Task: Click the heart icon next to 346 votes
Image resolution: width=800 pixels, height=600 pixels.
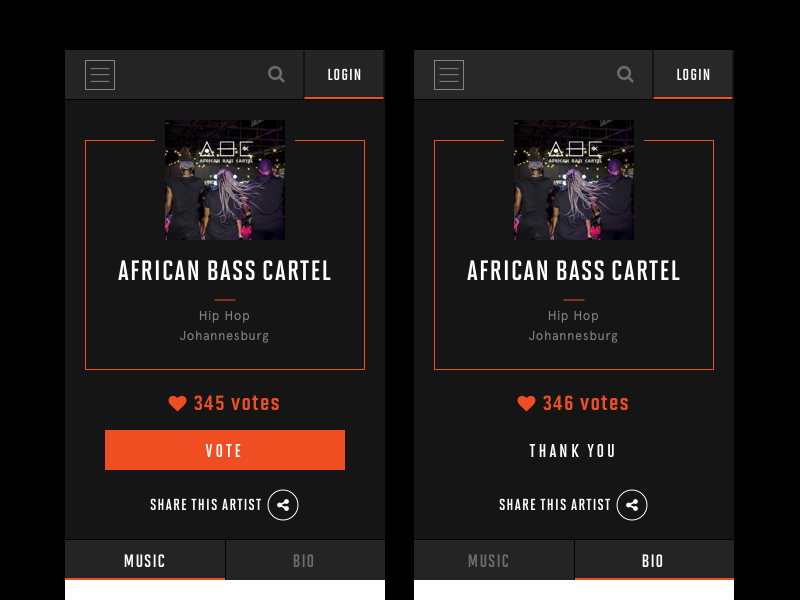Action: point(527,403)
